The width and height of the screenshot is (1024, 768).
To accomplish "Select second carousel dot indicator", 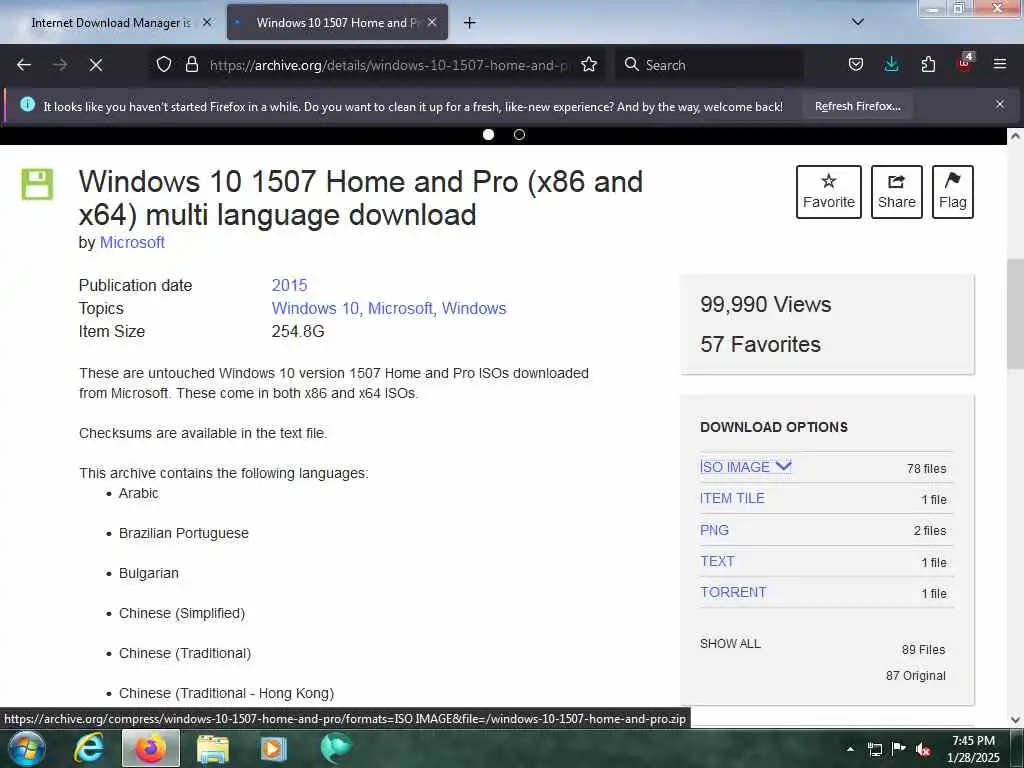I will point(519,135).
